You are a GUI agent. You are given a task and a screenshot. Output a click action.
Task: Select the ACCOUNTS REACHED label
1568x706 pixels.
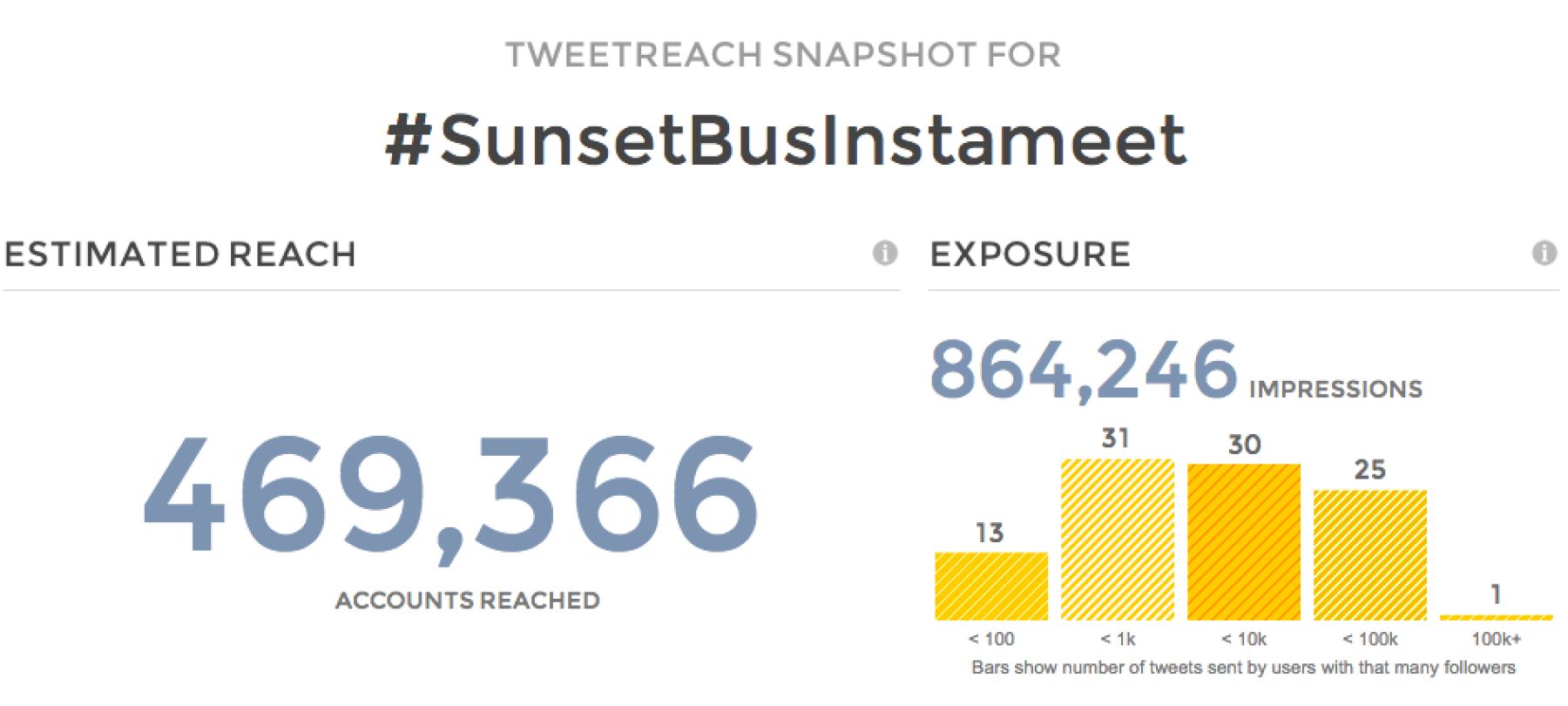coord(468,601)
